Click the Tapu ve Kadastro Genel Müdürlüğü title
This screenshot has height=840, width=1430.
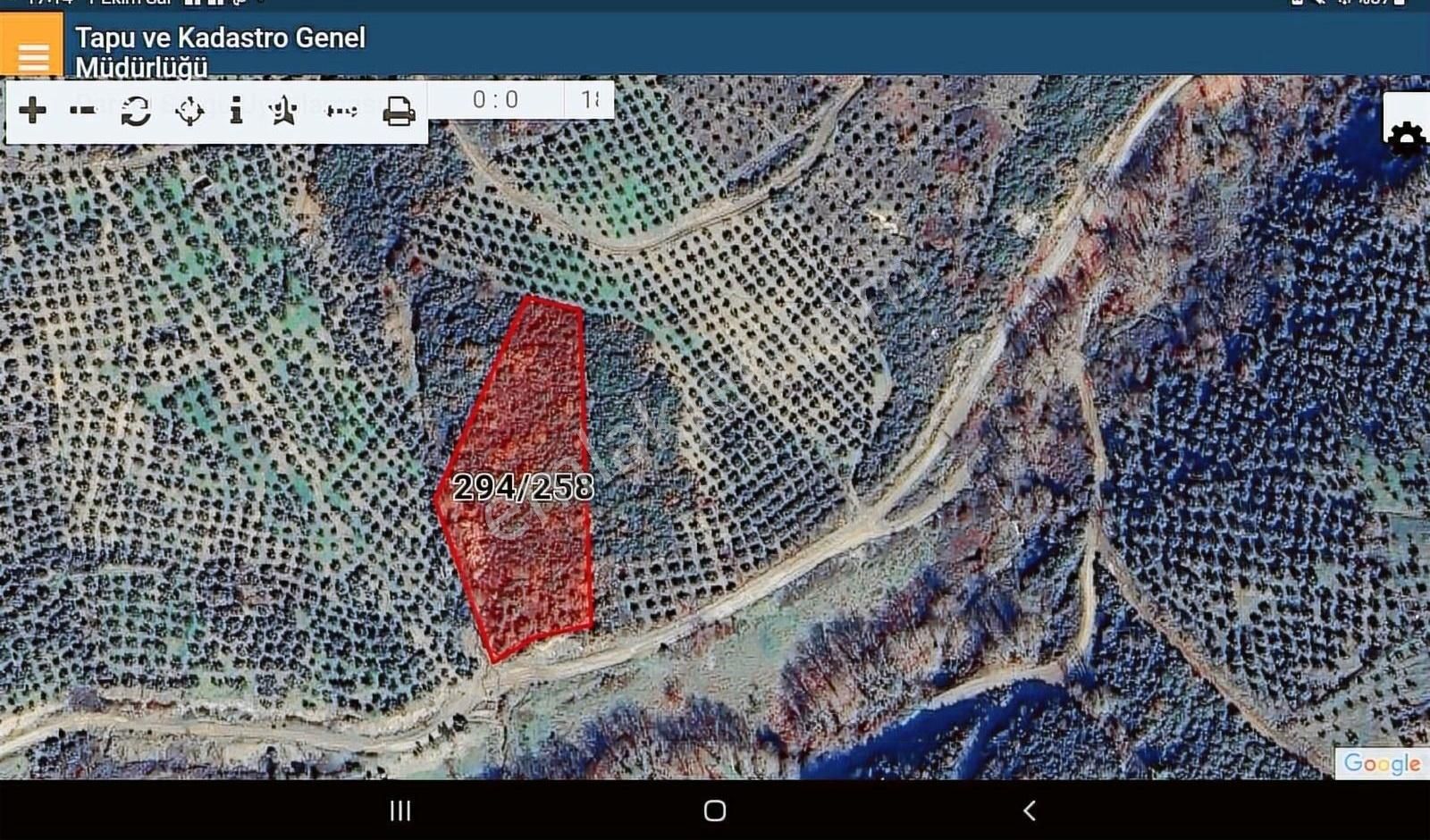click(220, 51)
